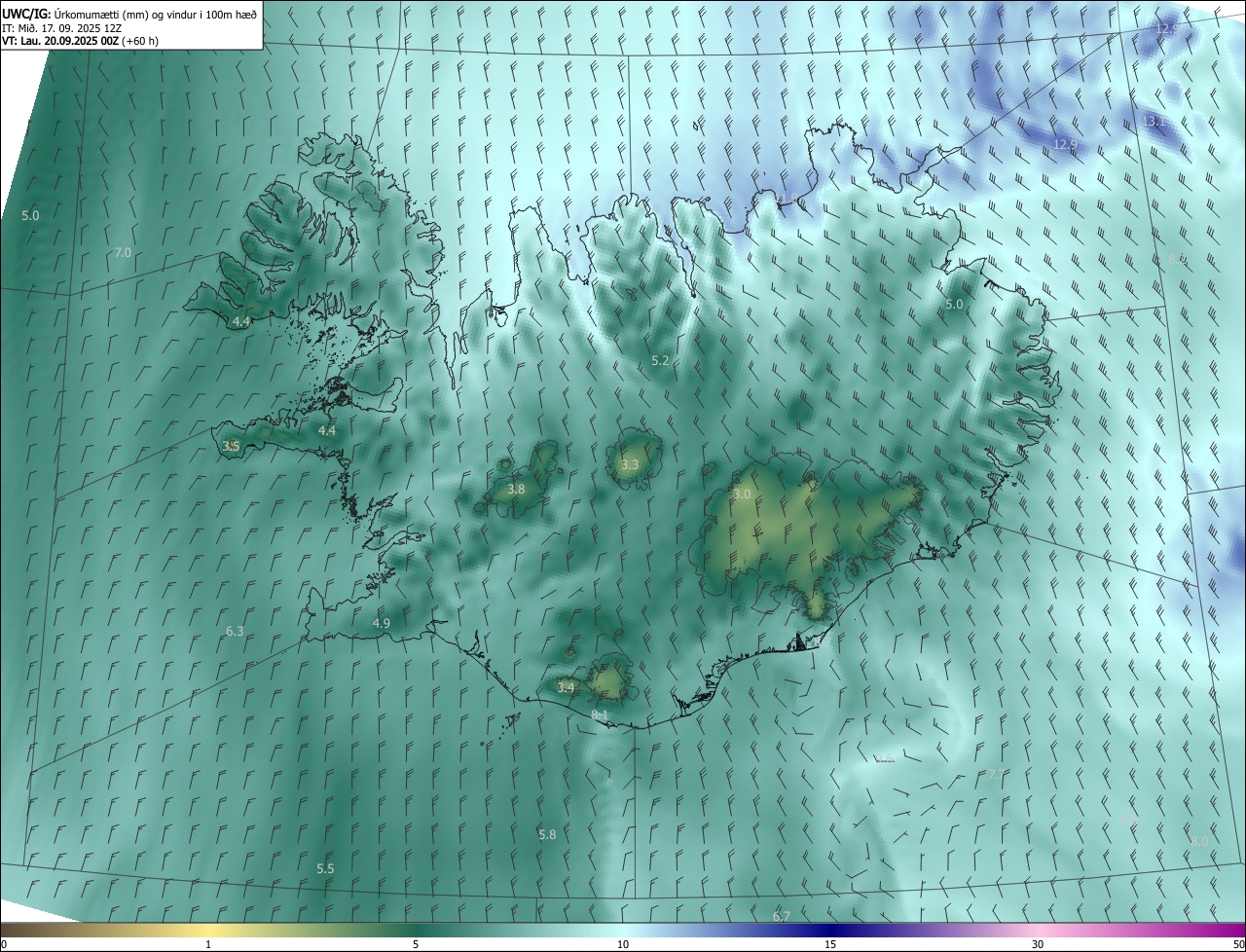Screen dimensions: 1246x952
Task: Click the color bar tick labeled 15
Action: point(830,944)
